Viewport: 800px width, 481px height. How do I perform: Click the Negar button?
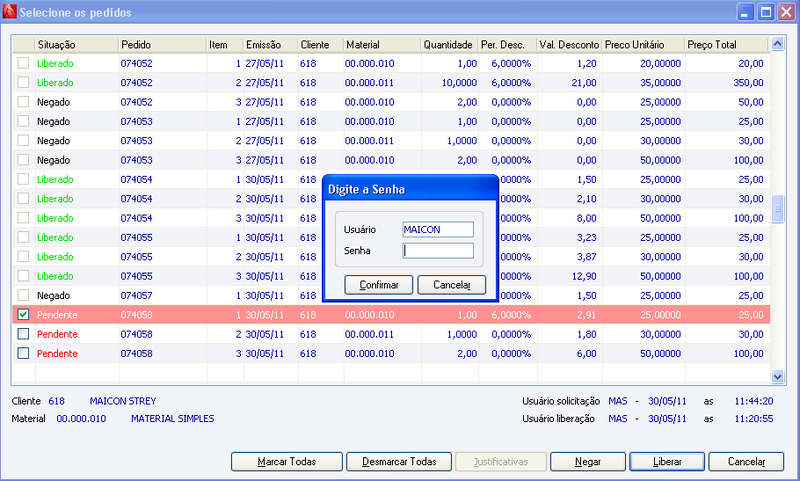[588, 462]
